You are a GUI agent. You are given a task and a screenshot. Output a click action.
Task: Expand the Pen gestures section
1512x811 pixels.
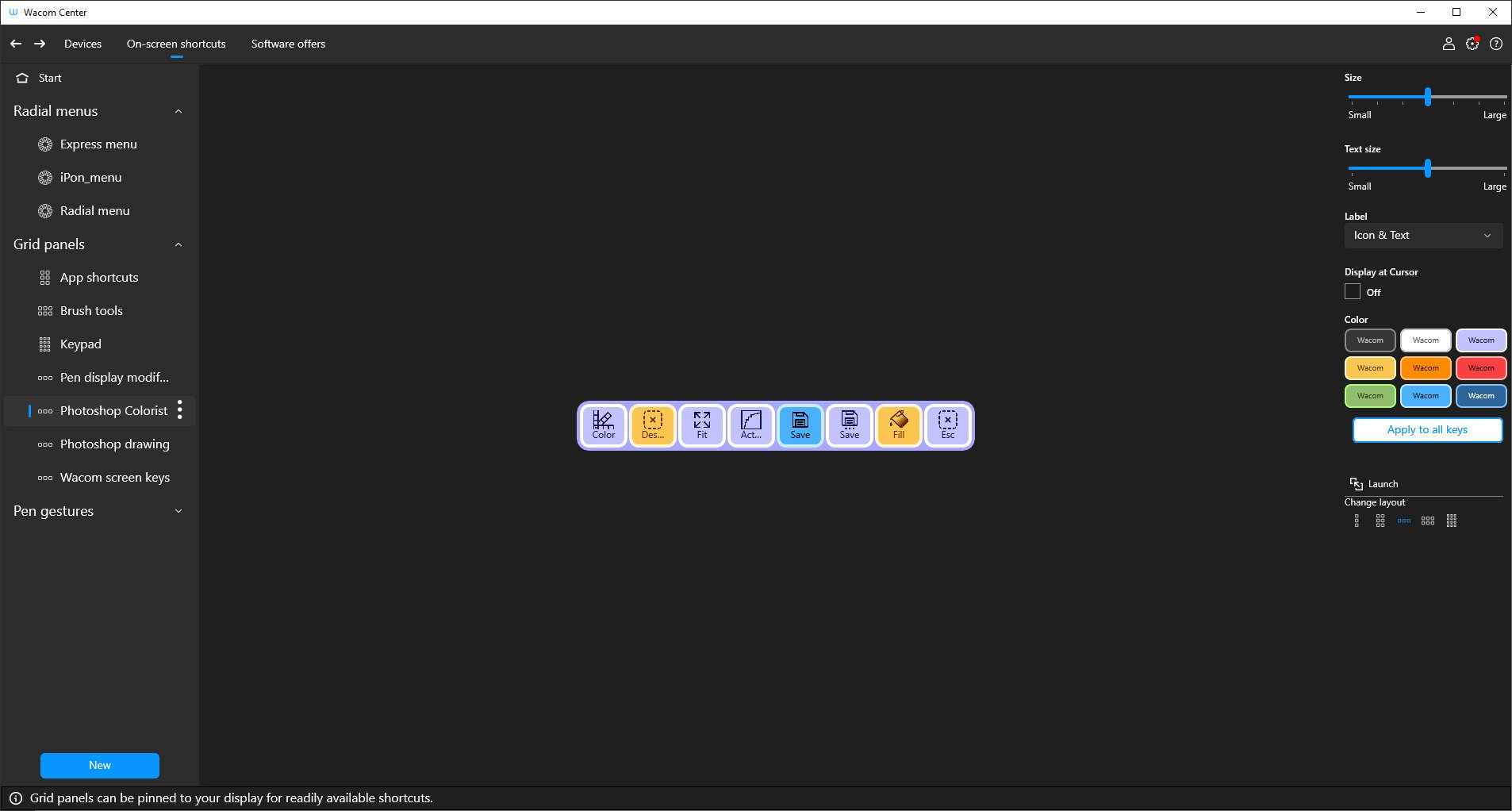tap(178, 511)
